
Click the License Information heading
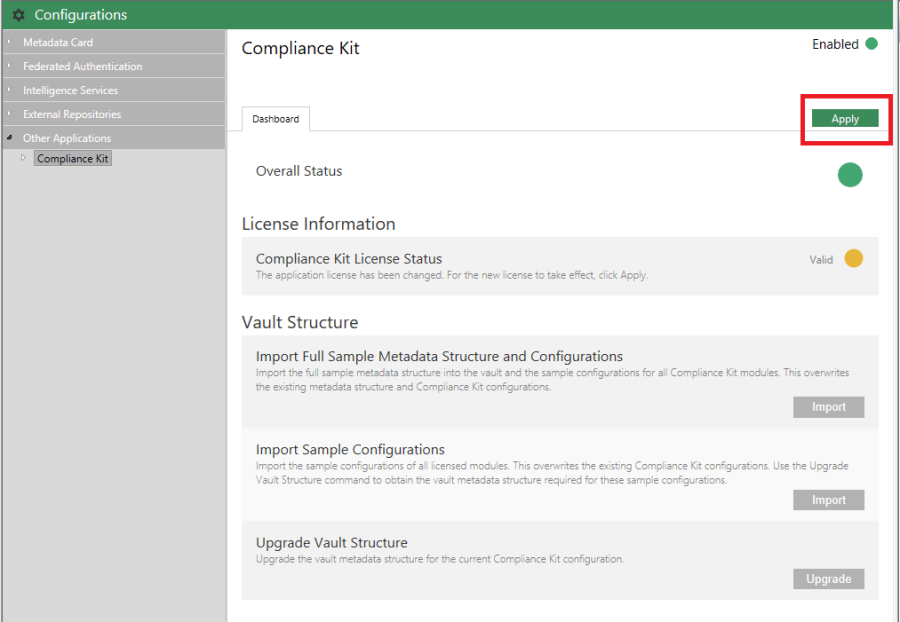point(319,224)
